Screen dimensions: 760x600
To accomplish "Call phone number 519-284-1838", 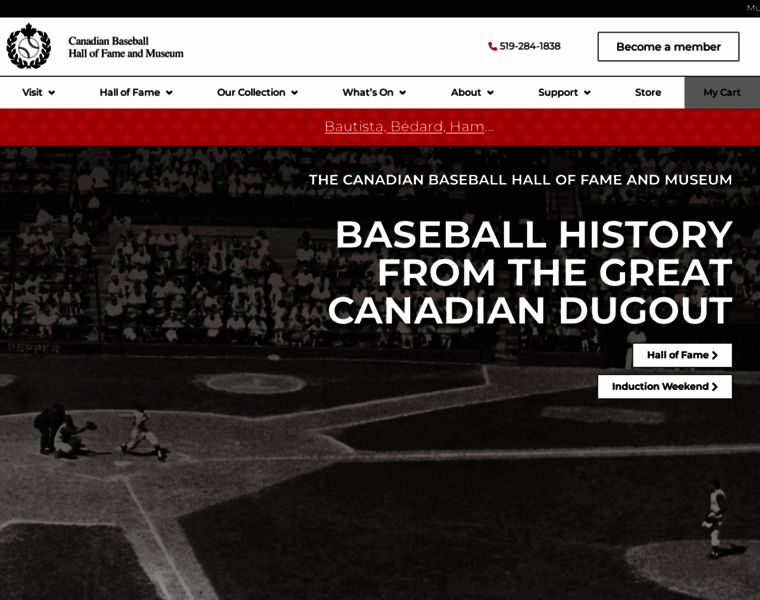I will 530,46.
